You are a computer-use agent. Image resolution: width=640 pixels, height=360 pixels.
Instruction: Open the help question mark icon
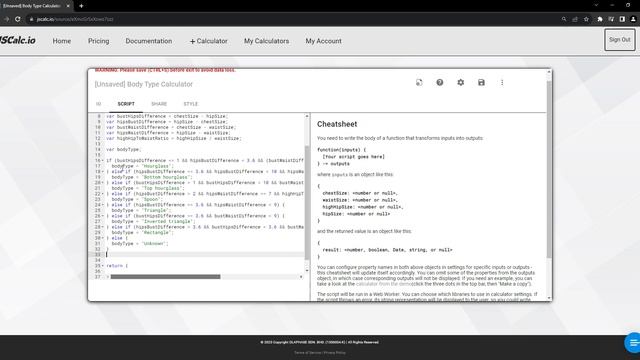pos(440,82)
